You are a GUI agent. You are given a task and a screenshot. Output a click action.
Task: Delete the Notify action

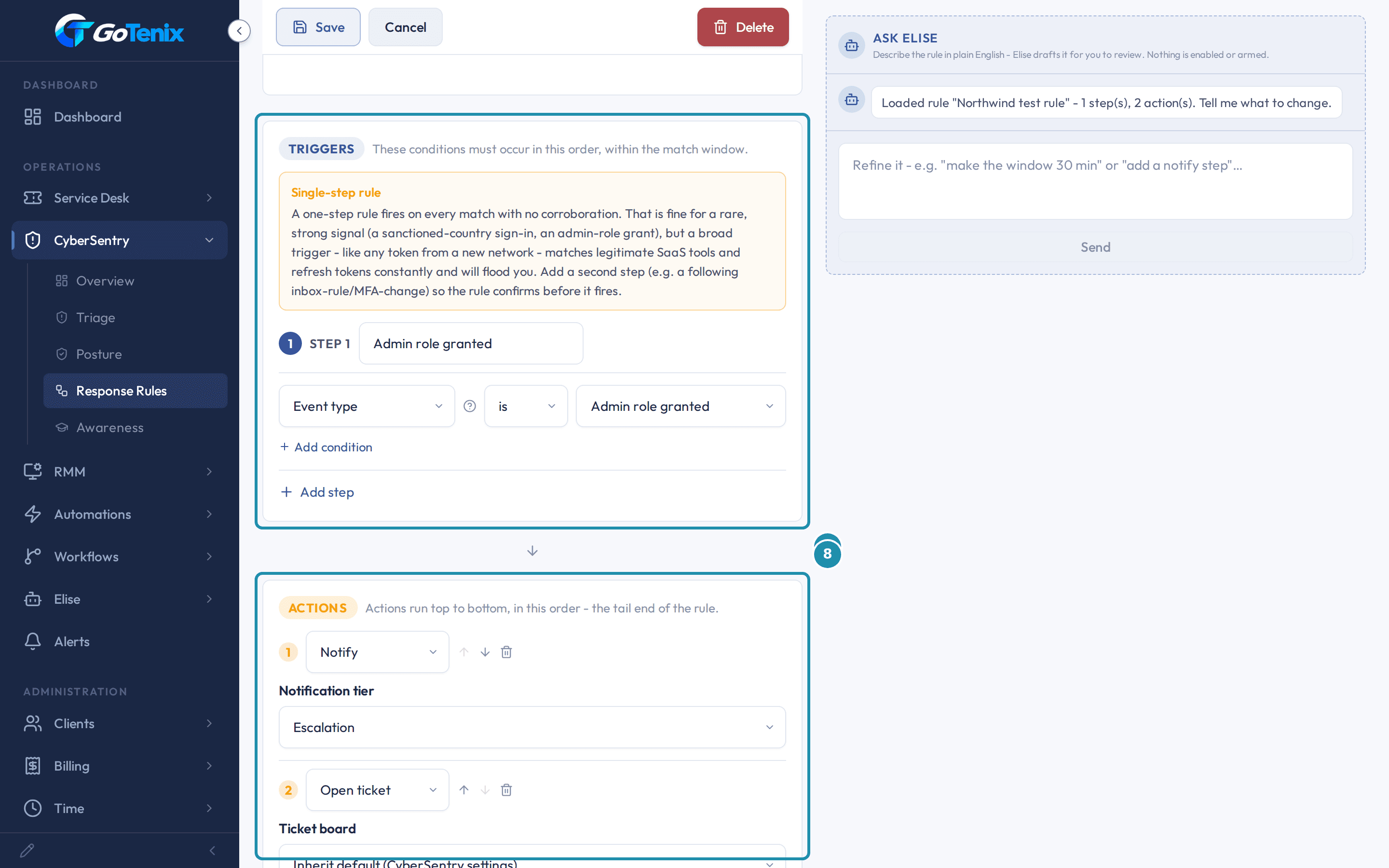point(506,652)
